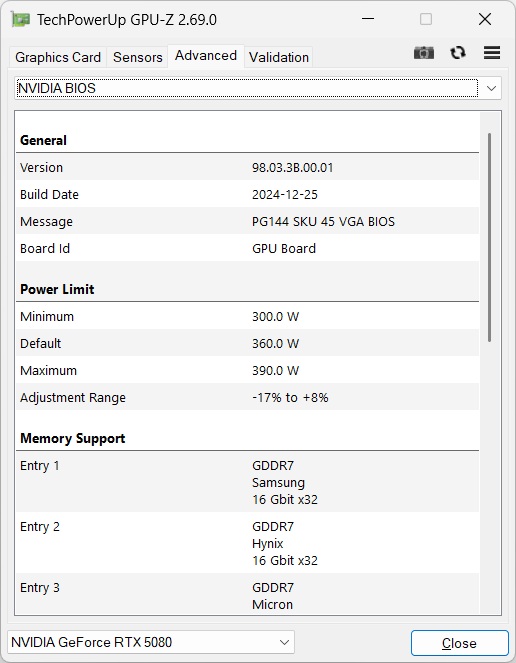Select the Default power limit row
Image resolution: width=516 pixels, height=663 pixels.
tap(247, 343)
